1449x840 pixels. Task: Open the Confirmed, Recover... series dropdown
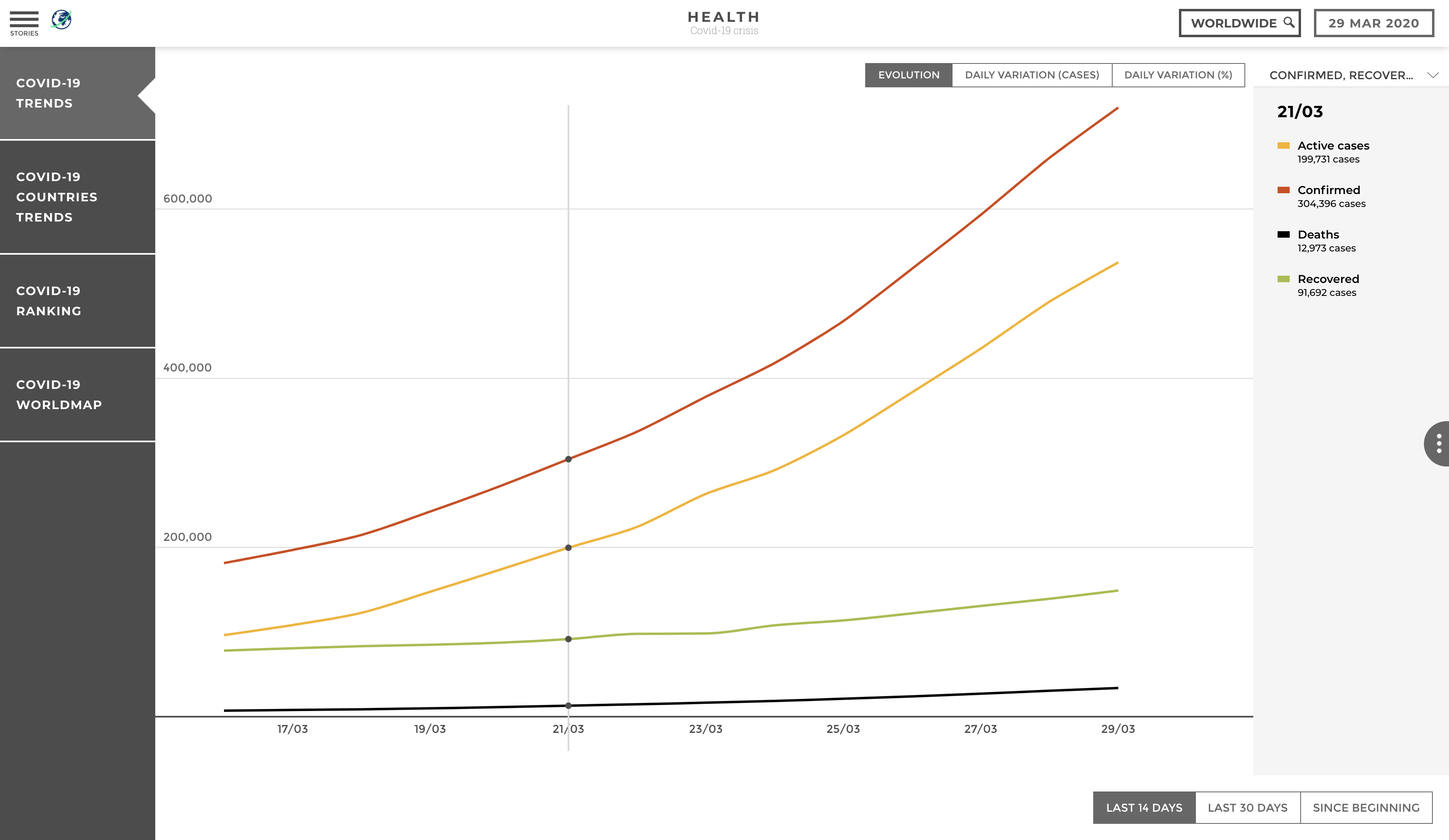[x=1341, y=75]
